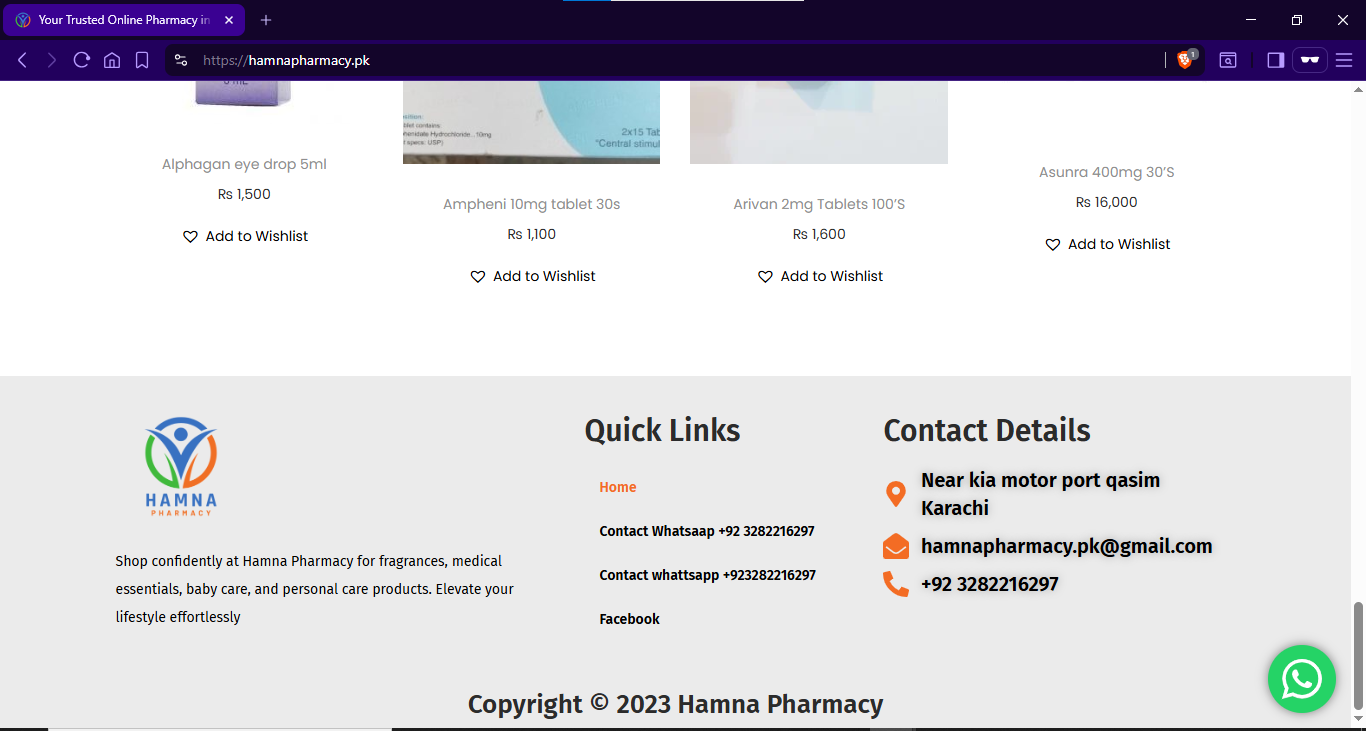Click the Rs 1,100 price
The height and width of the screenshot is (731, 1366).
(532, 234)
